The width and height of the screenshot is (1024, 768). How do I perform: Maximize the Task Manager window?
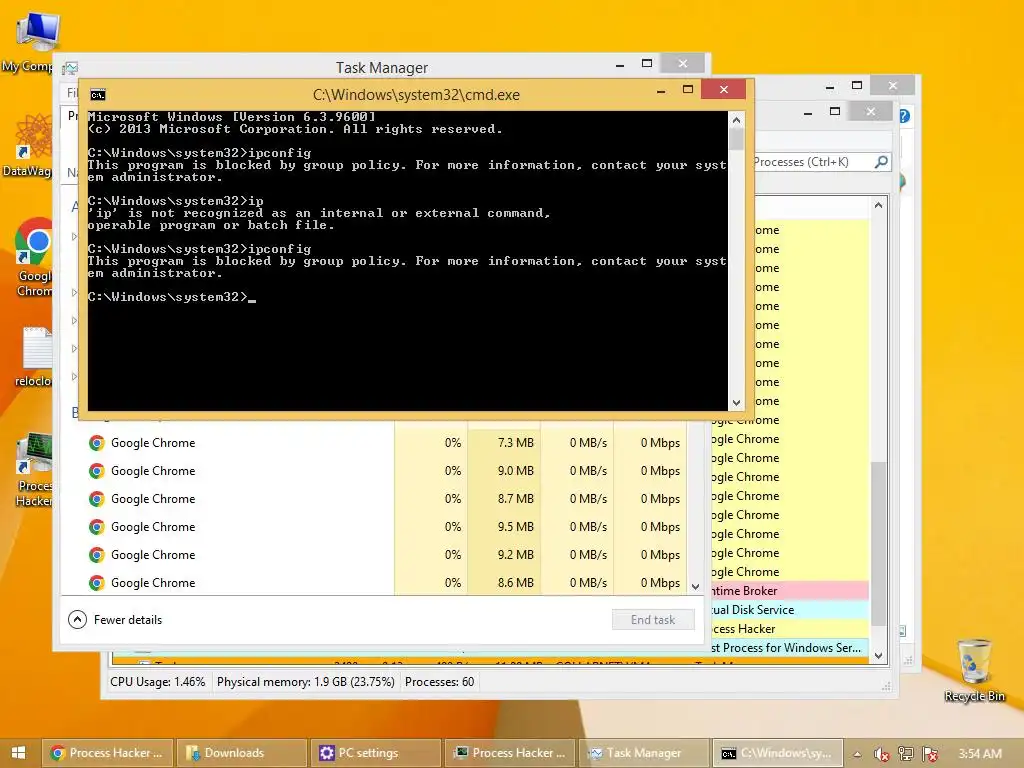click(647, 63)
